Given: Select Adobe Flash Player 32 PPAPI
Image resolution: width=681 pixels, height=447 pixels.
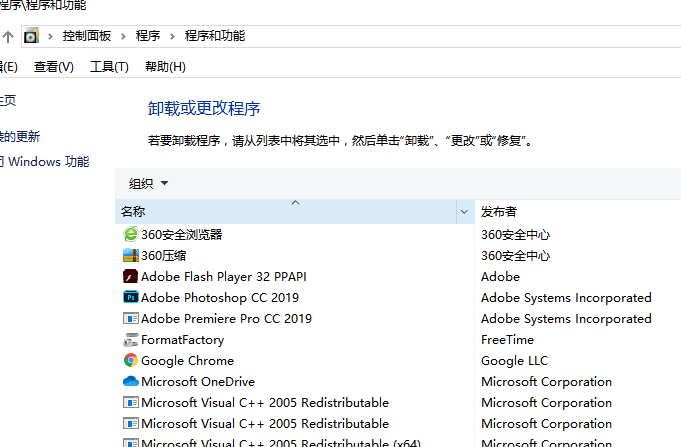Looking at the screenshot, I should click(x=224, y=277).
